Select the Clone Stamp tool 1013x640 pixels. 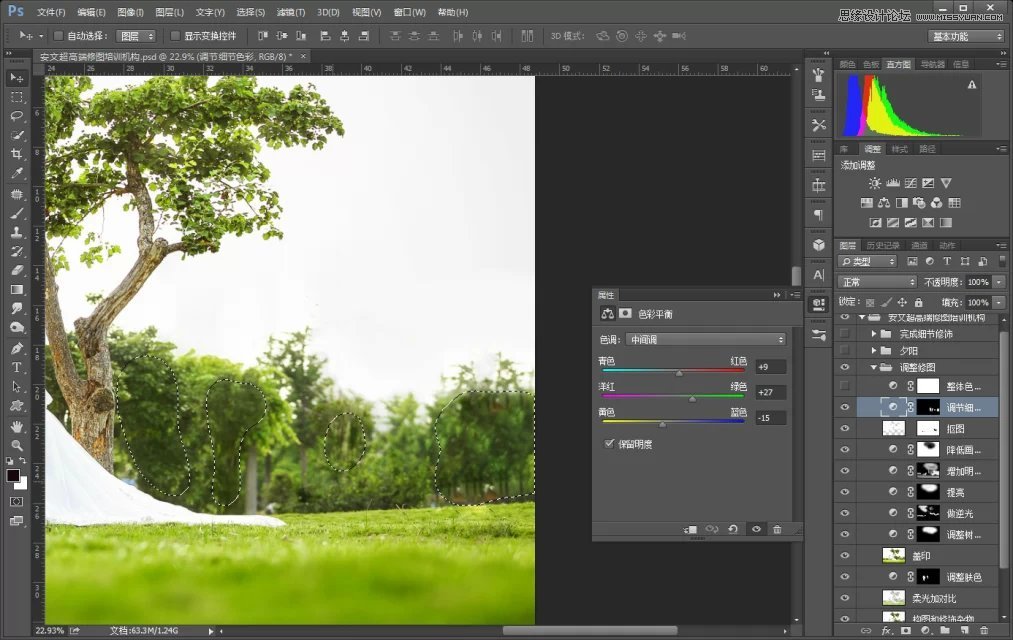(x=17, y=232)
